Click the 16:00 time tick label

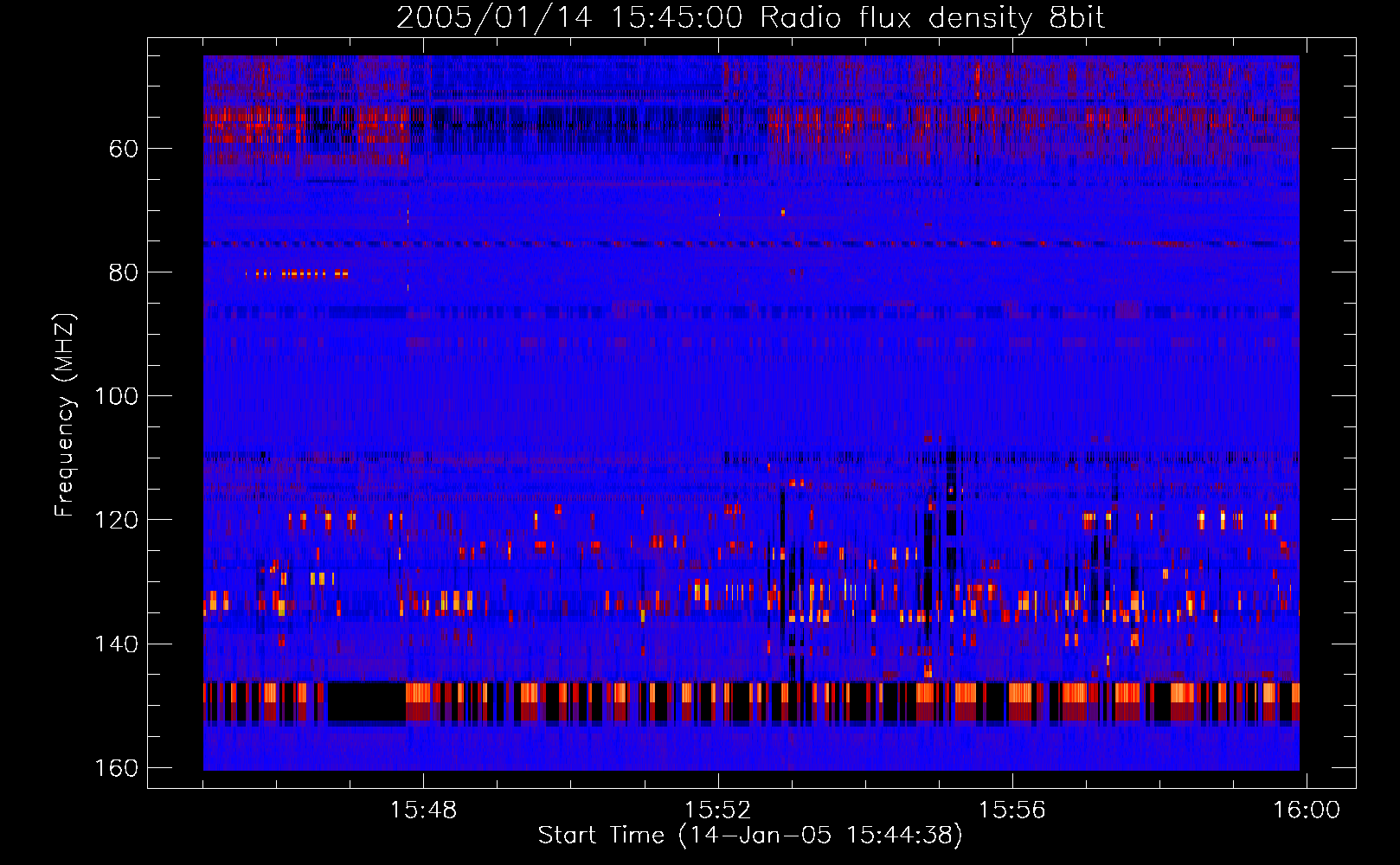point(1306,811)
